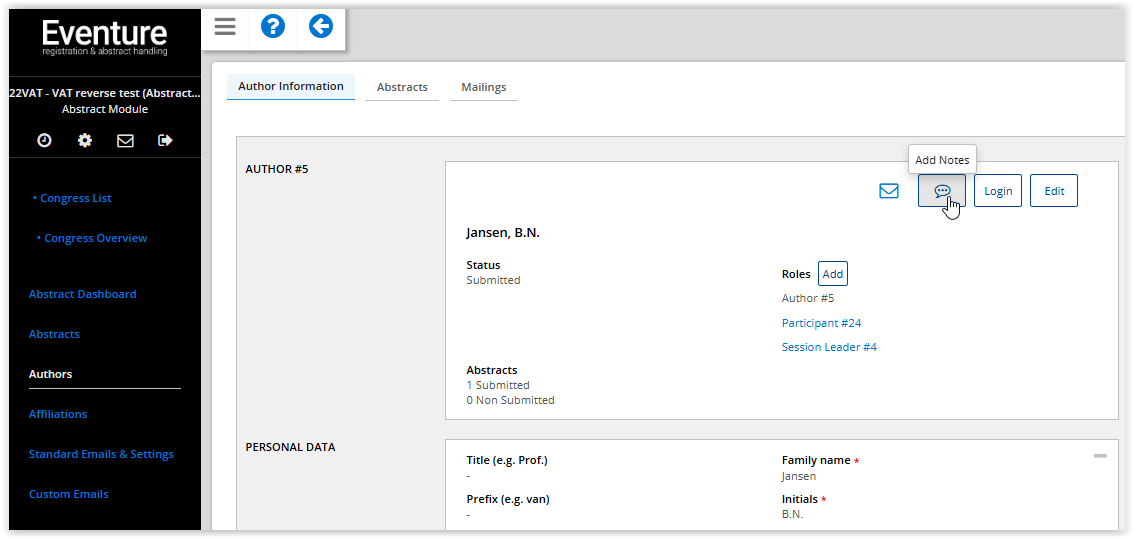
Task: Collapse the Personal Data section
Action: click(1100, 456)
